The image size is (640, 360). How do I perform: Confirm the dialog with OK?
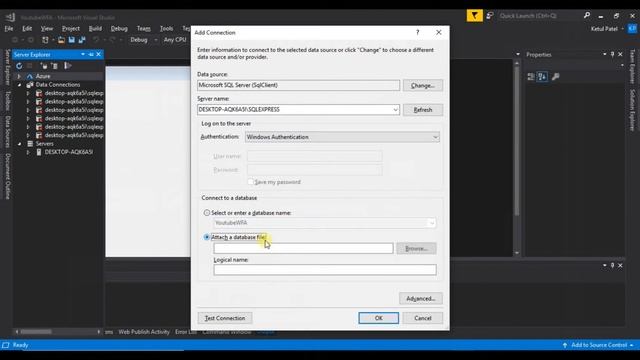[378, 318]
